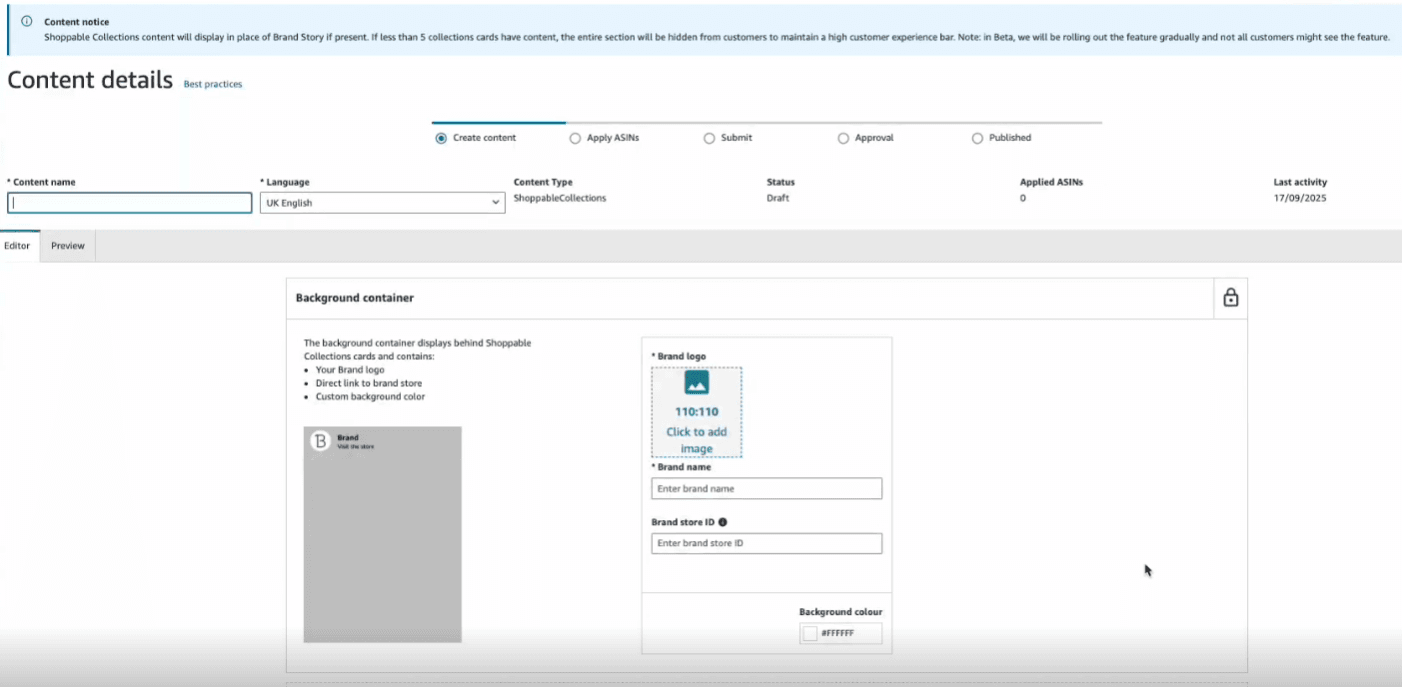
Task: Click the Content notice info icon
Action: (27, 21)
